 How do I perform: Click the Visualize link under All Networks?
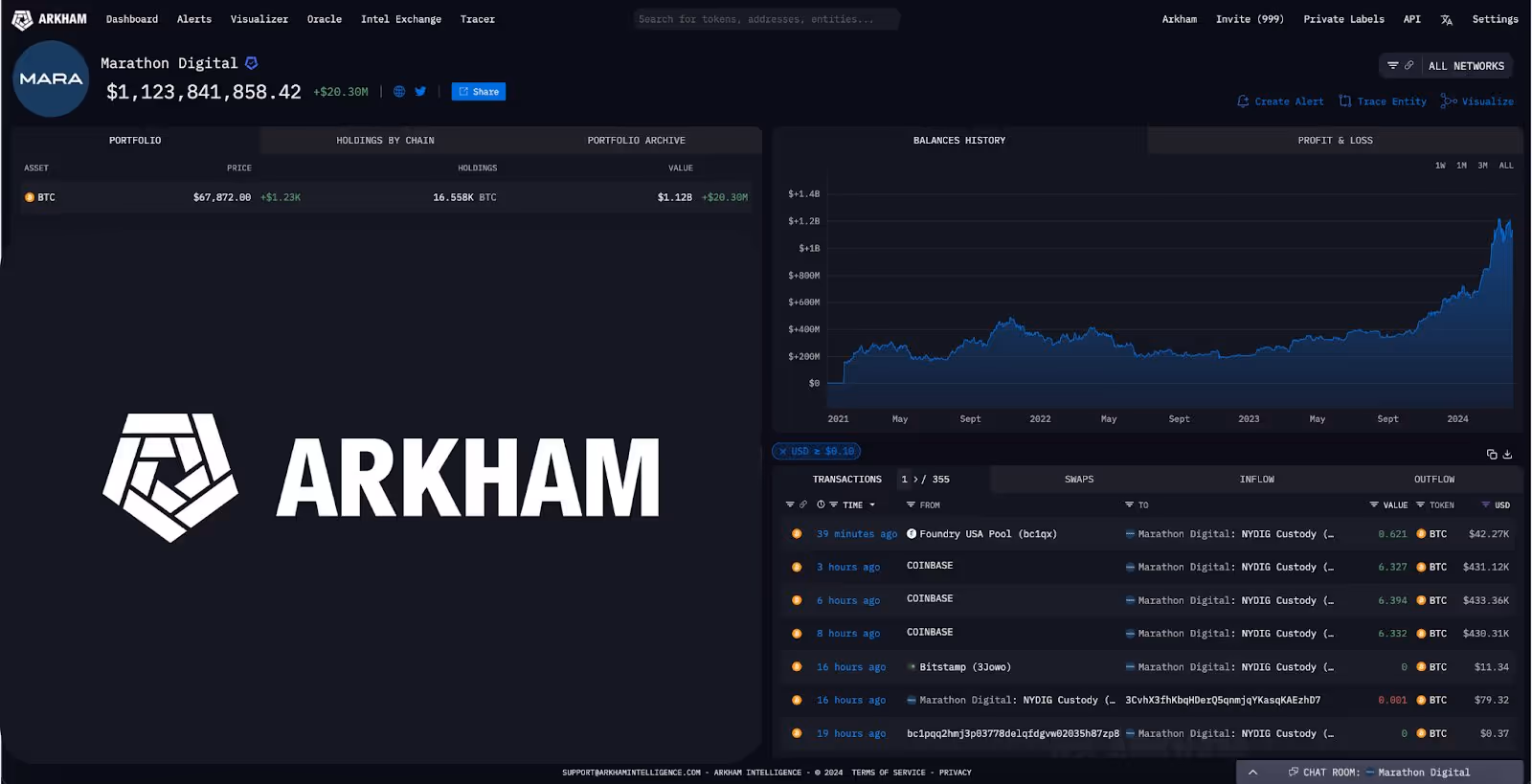click(x=1477, y=101)
